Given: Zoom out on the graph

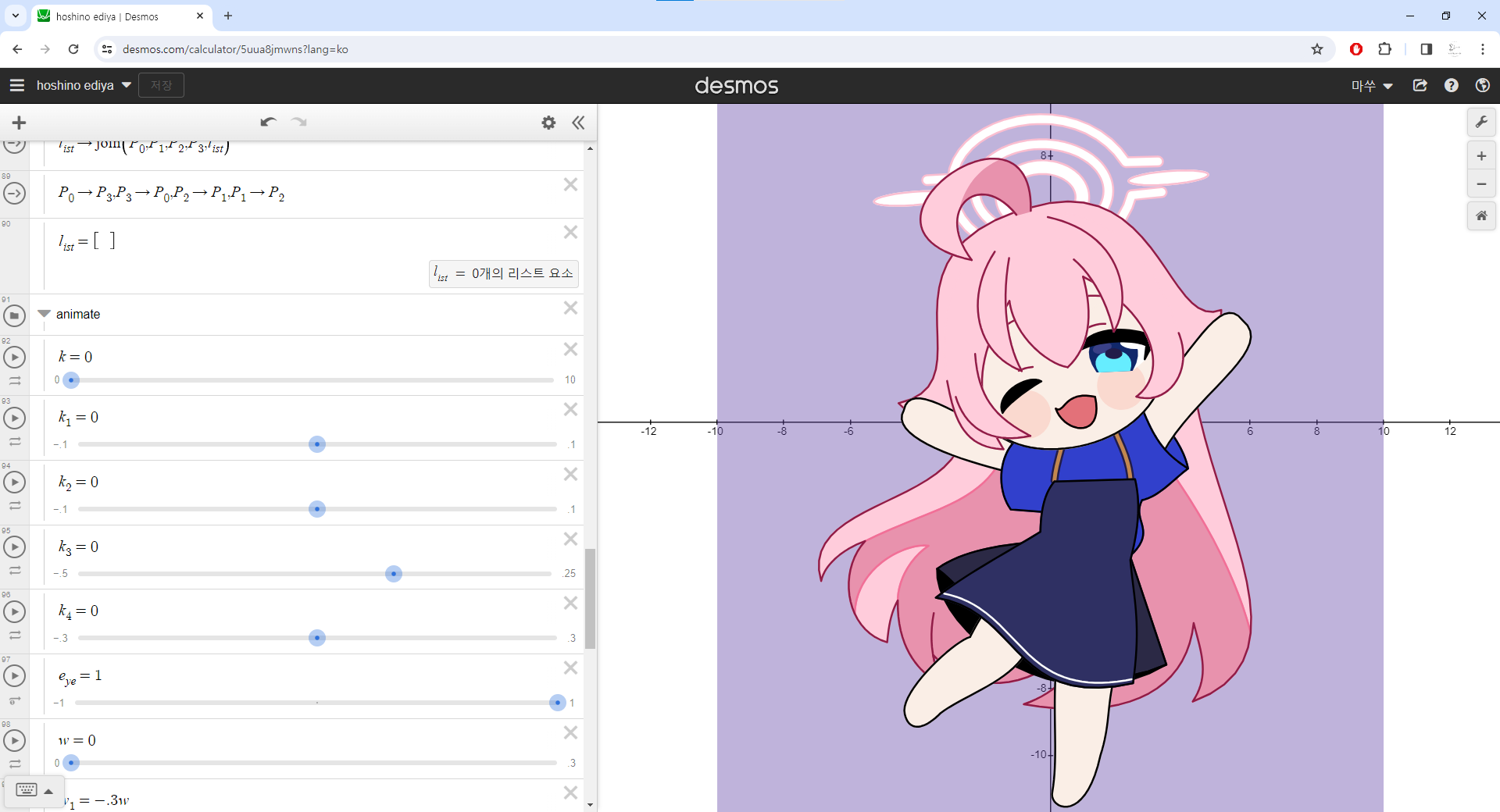Looking at the screenshot, I should (1480, 184).
